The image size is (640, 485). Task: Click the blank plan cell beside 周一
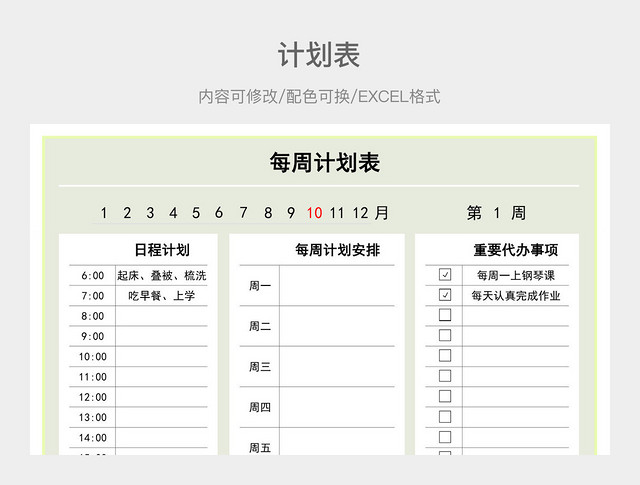tap(337, 285)
